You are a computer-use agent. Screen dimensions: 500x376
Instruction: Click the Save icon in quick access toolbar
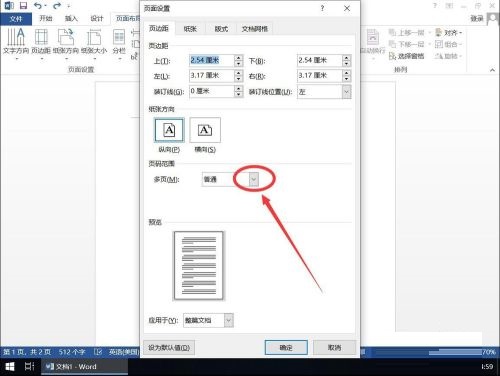tap(23, 5)
